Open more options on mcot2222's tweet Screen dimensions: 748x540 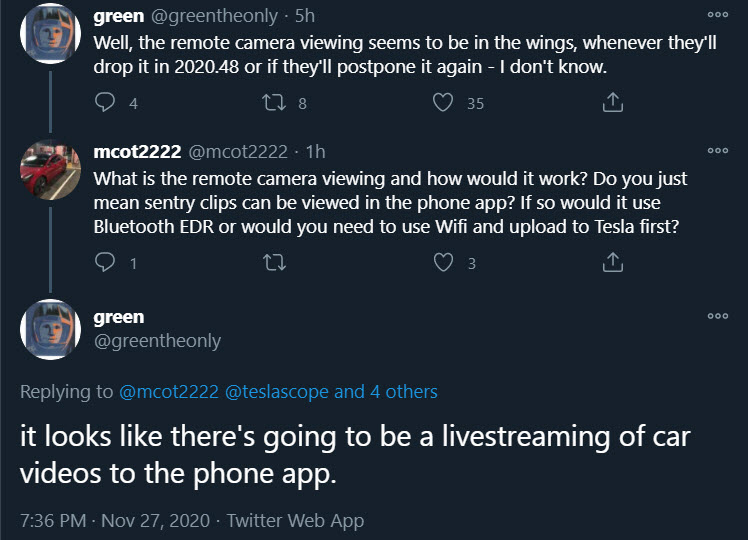click(717, 151)
